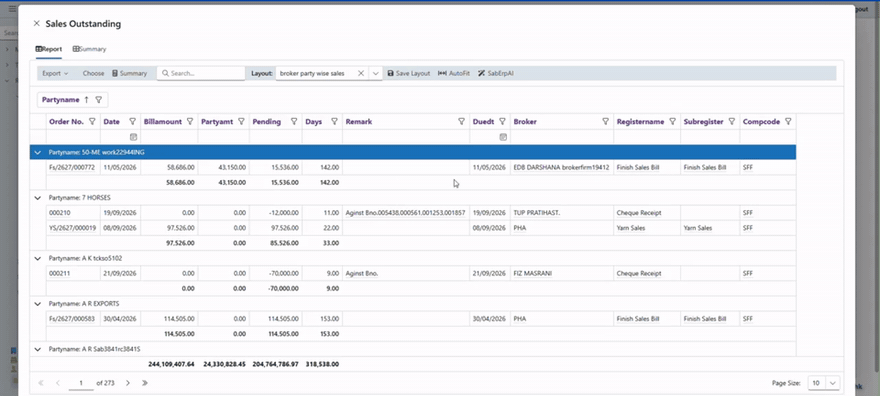Screen dimensions: 880x396
Task: Open Registername column filter
Action: click(x=672, y=121)
